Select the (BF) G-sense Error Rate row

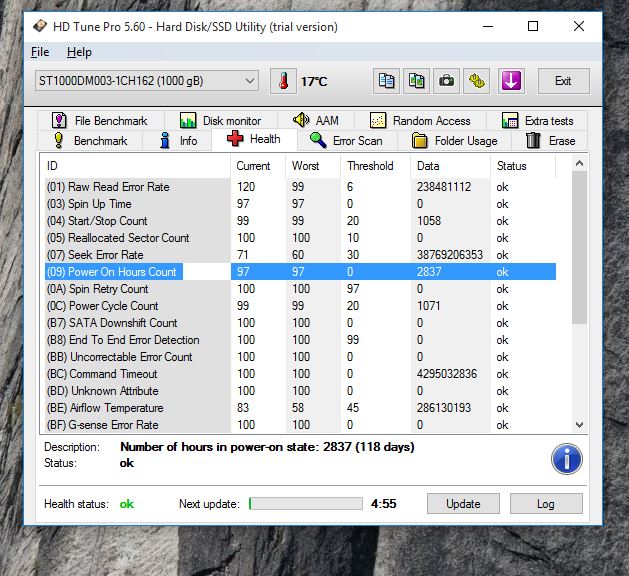click(298, 425)
